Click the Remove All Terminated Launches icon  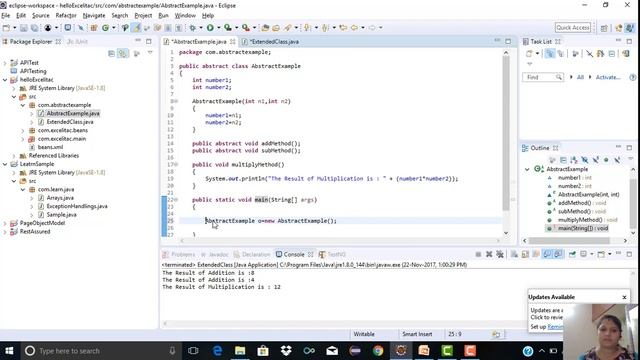click(x=500, y=254)
